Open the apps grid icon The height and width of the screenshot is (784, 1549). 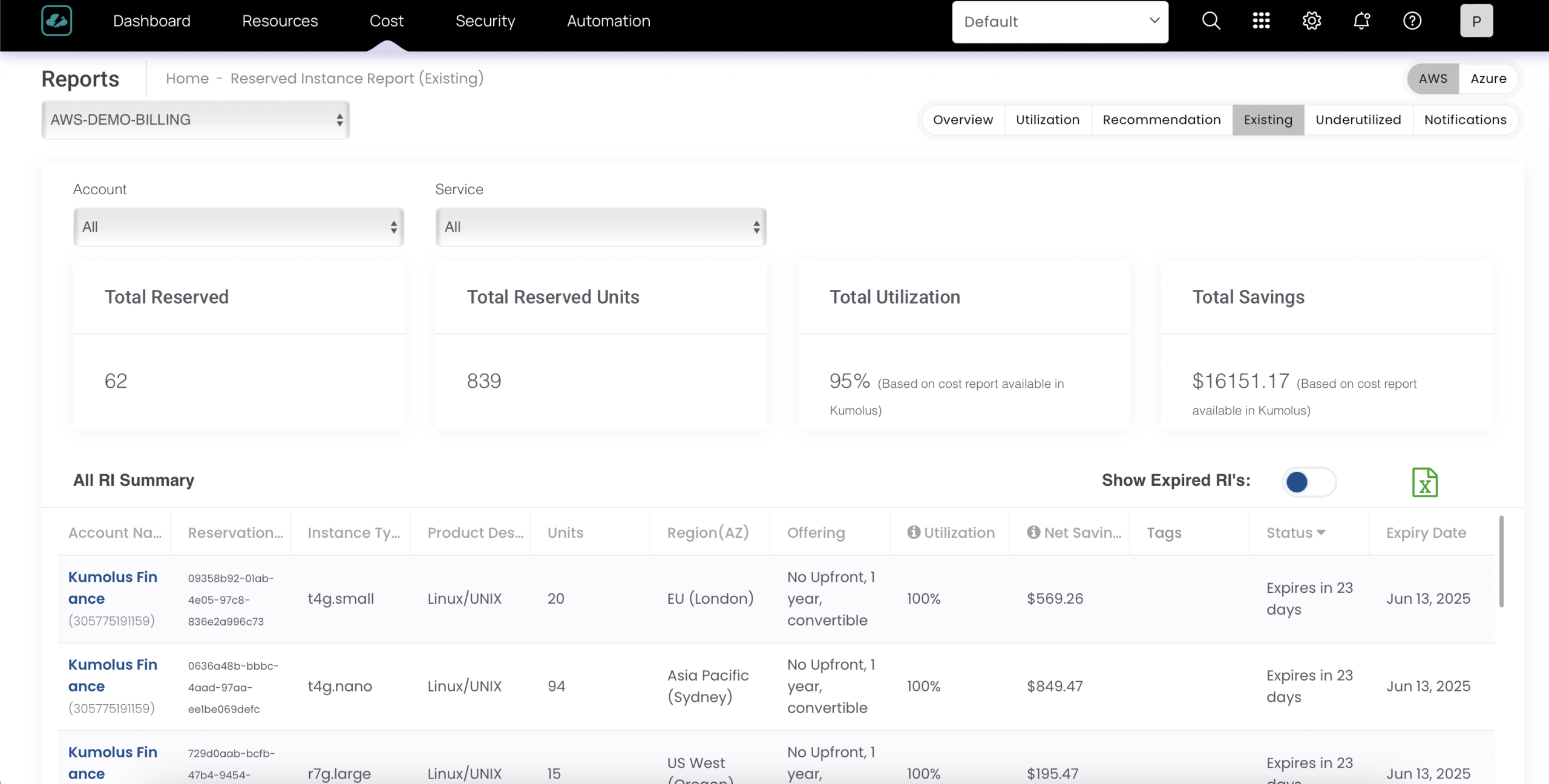click(x=1261, y=21)
